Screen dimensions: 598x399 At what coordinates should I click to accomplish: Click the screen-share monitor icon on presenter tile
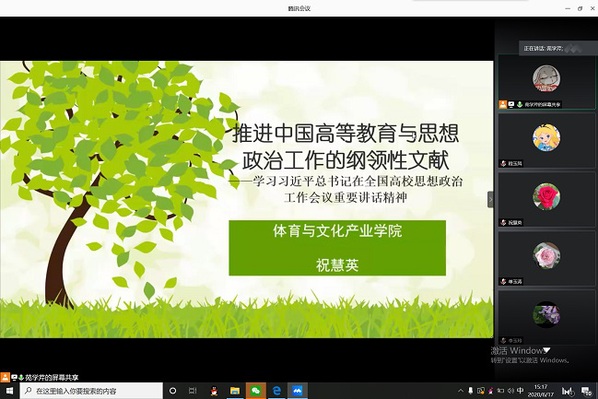click(x=511, y=104)
